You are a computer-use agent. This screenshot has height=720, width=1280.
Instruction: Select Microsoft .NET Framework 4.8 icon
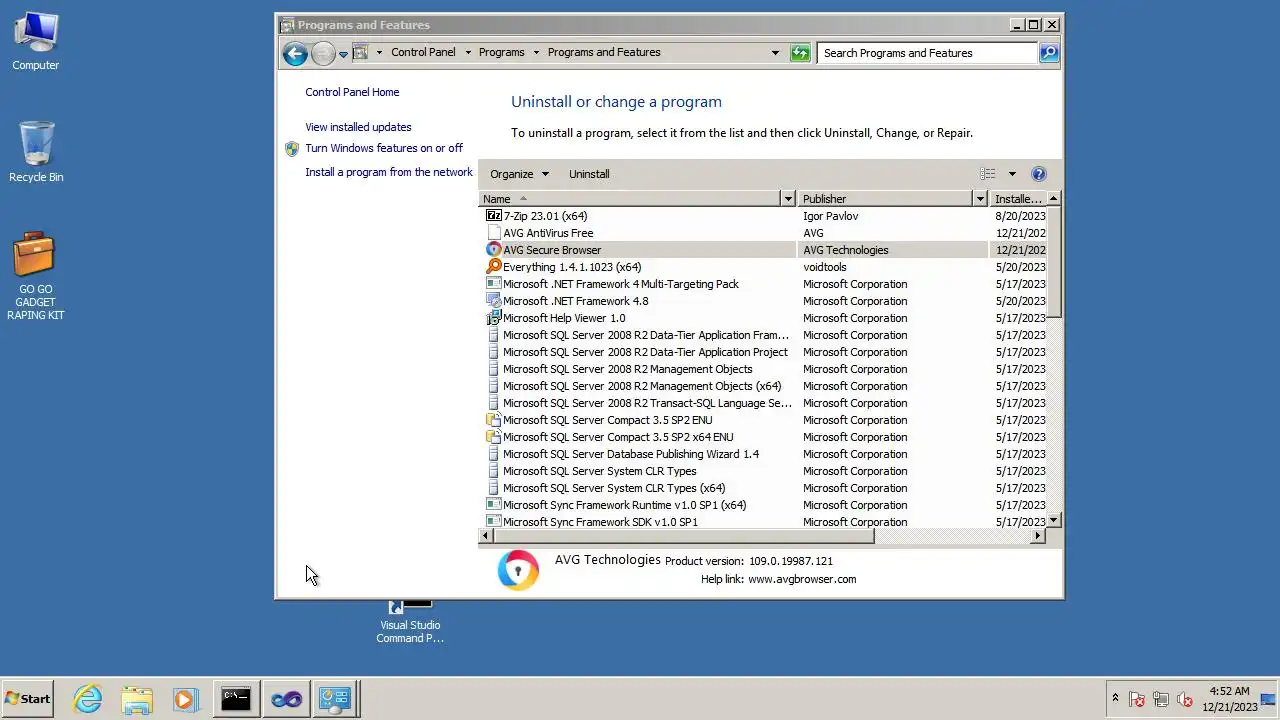tap(493, 301)
